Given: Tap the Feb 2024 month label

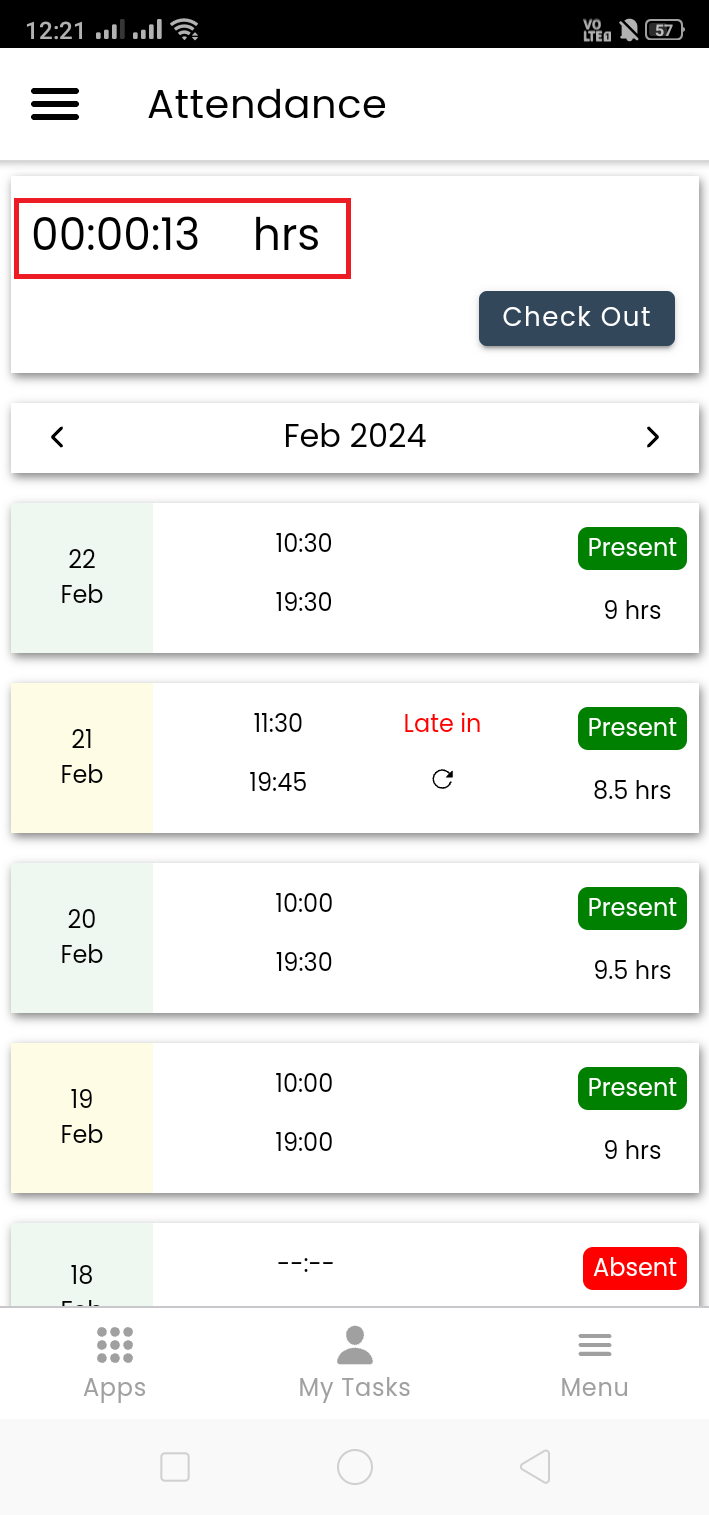Looking at the screenshot, I should pyautogui.click(x=355, y=437).
